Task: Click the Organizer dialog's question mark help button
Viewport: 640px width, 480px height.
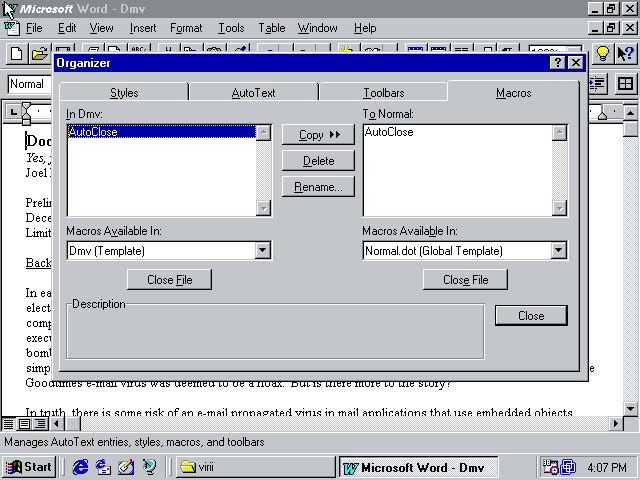Action: pyautogui.click(x=557, y=63)
